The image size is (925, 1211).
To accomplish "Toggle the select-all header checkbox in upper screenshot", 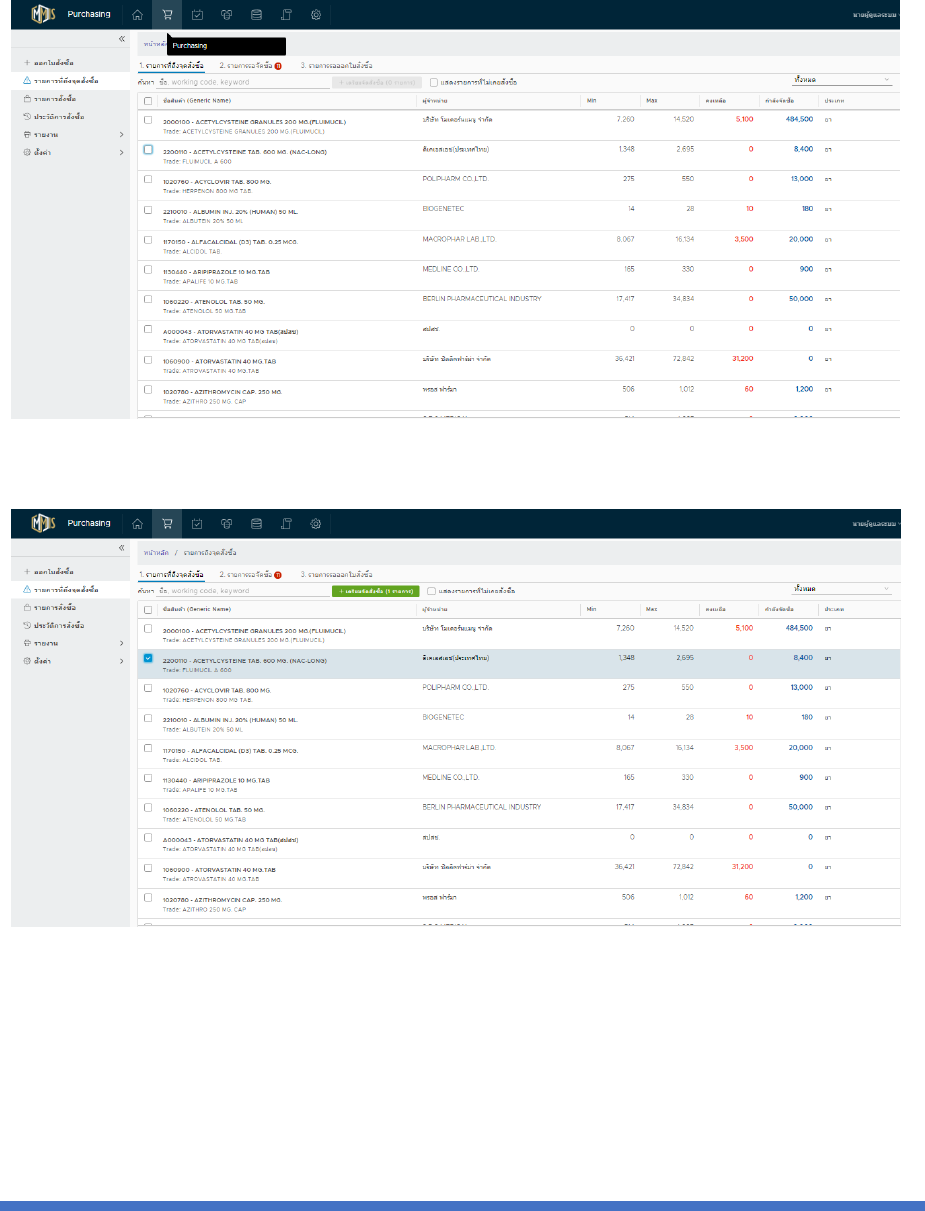I will 148,100.
